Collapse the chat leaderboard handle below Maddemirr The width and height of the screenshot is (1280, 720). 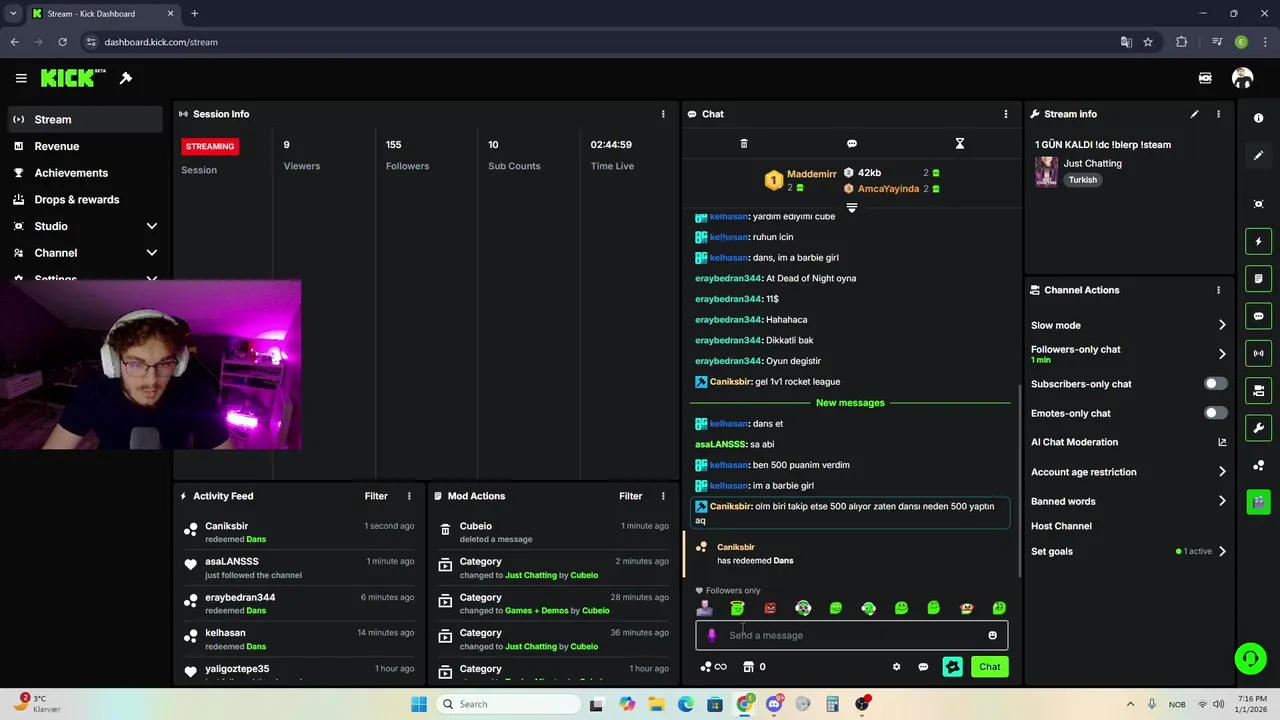(852, 208)
